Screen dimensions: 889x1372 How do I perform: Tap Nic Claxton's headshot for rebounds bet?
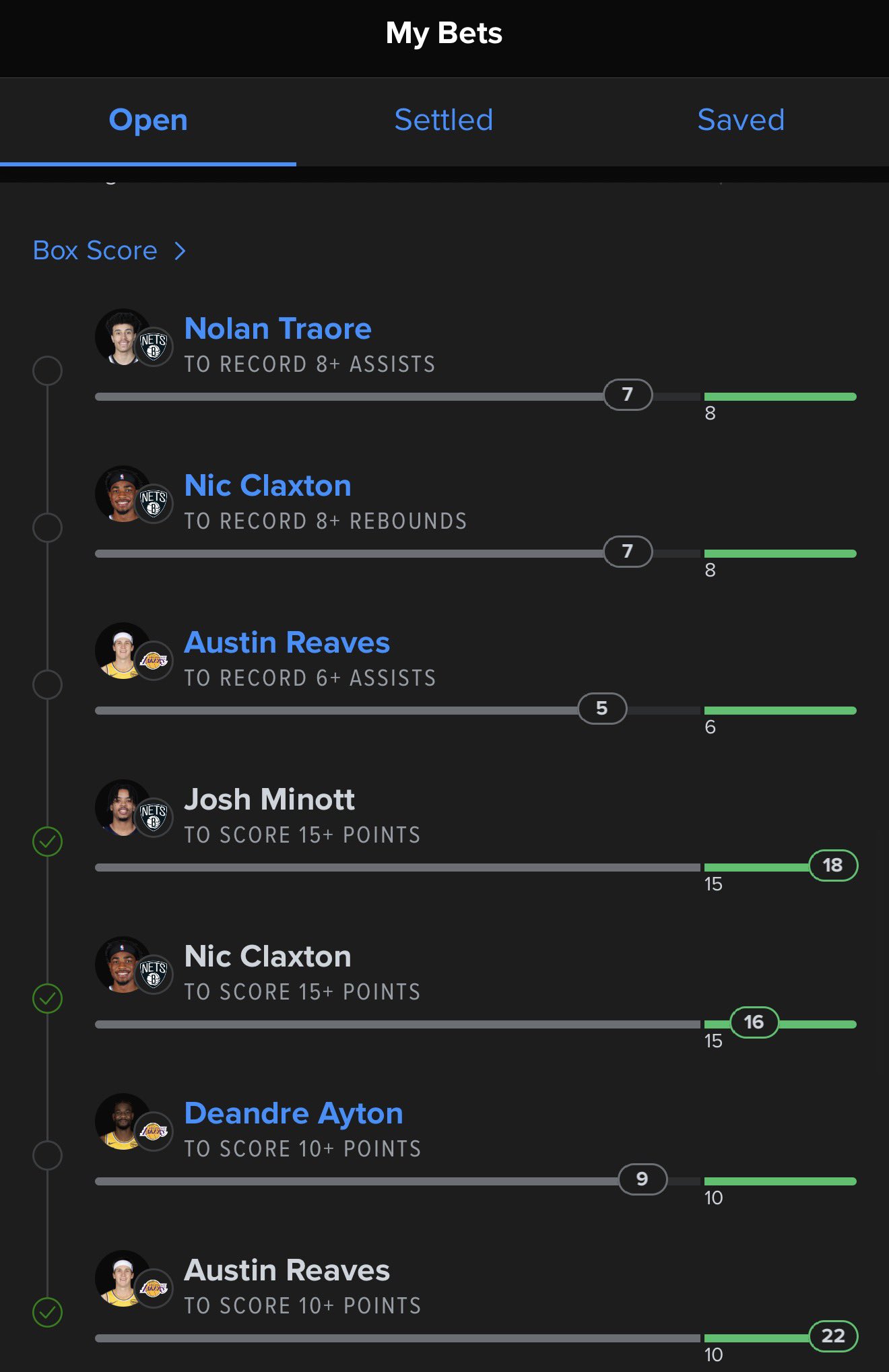(121, 494)
